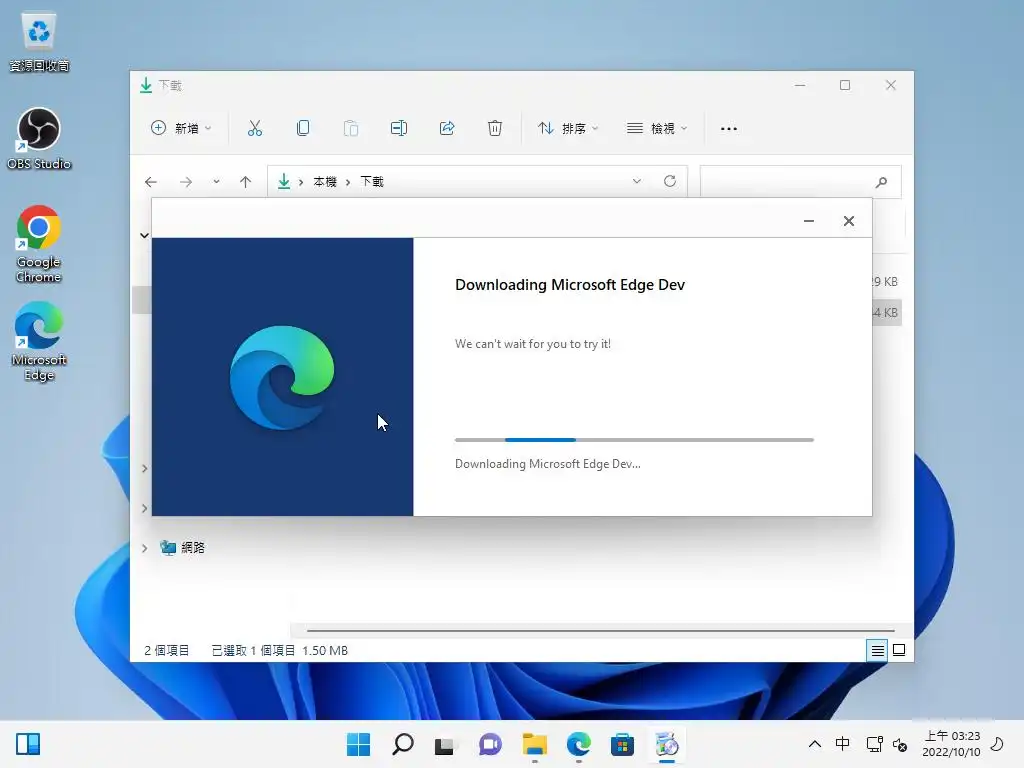
Task: Open the 新增 (New) dropdown
Action: 181,128
